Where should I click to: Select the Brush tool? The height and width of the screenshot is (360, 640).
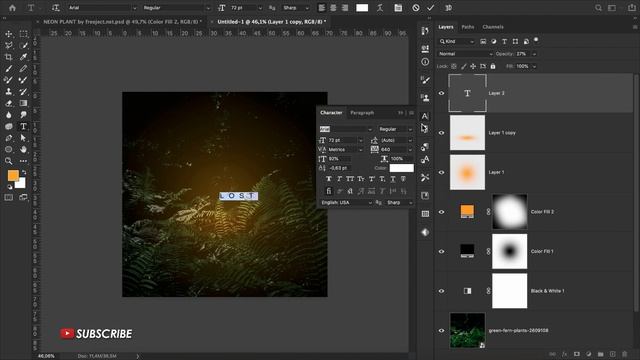[9, 68]
